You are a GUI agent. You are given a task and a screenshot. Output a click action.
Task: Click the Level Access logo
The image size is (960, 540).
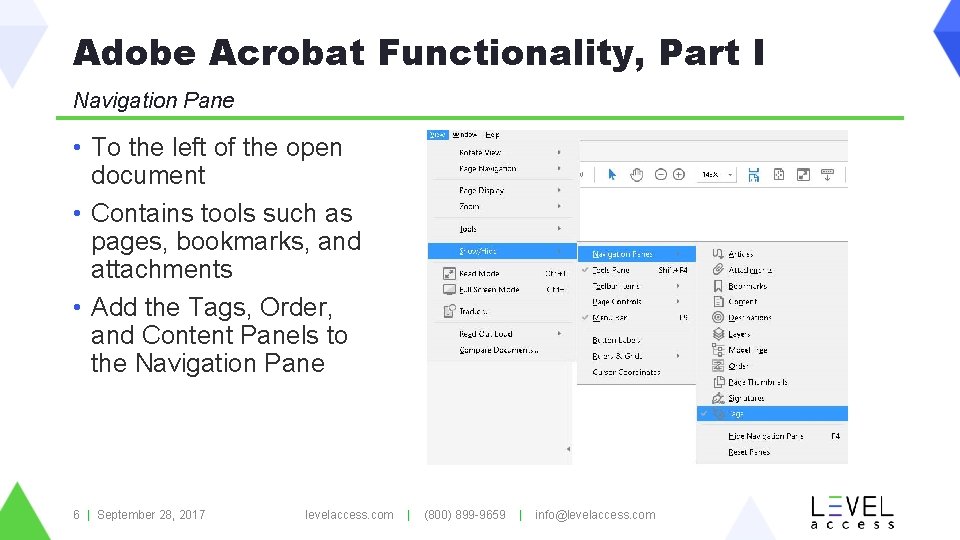pyautogui.click(x=852, y=512)
